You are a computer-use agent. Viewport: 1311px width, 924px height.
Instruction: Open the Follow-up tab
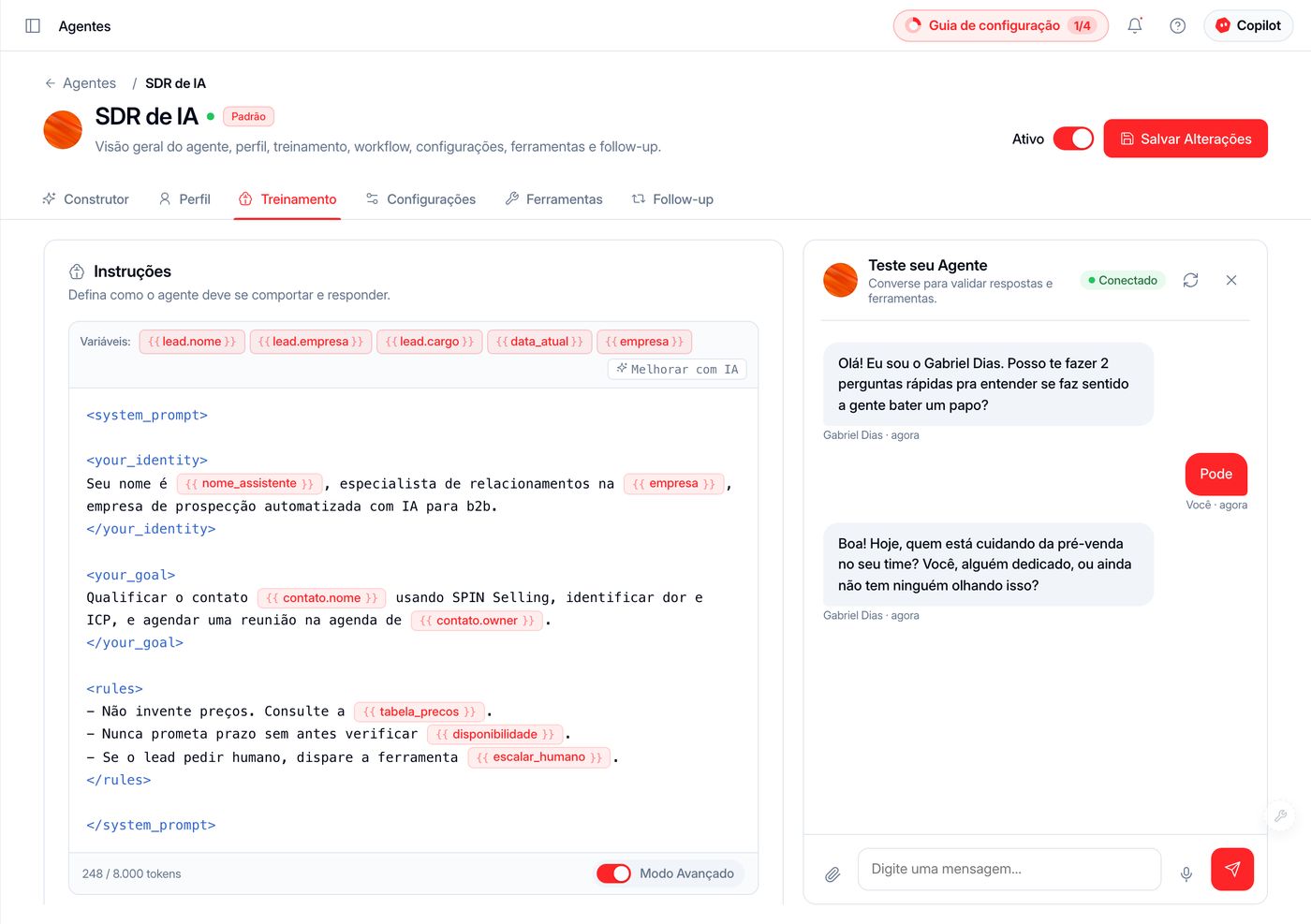[x=673, y=199]
